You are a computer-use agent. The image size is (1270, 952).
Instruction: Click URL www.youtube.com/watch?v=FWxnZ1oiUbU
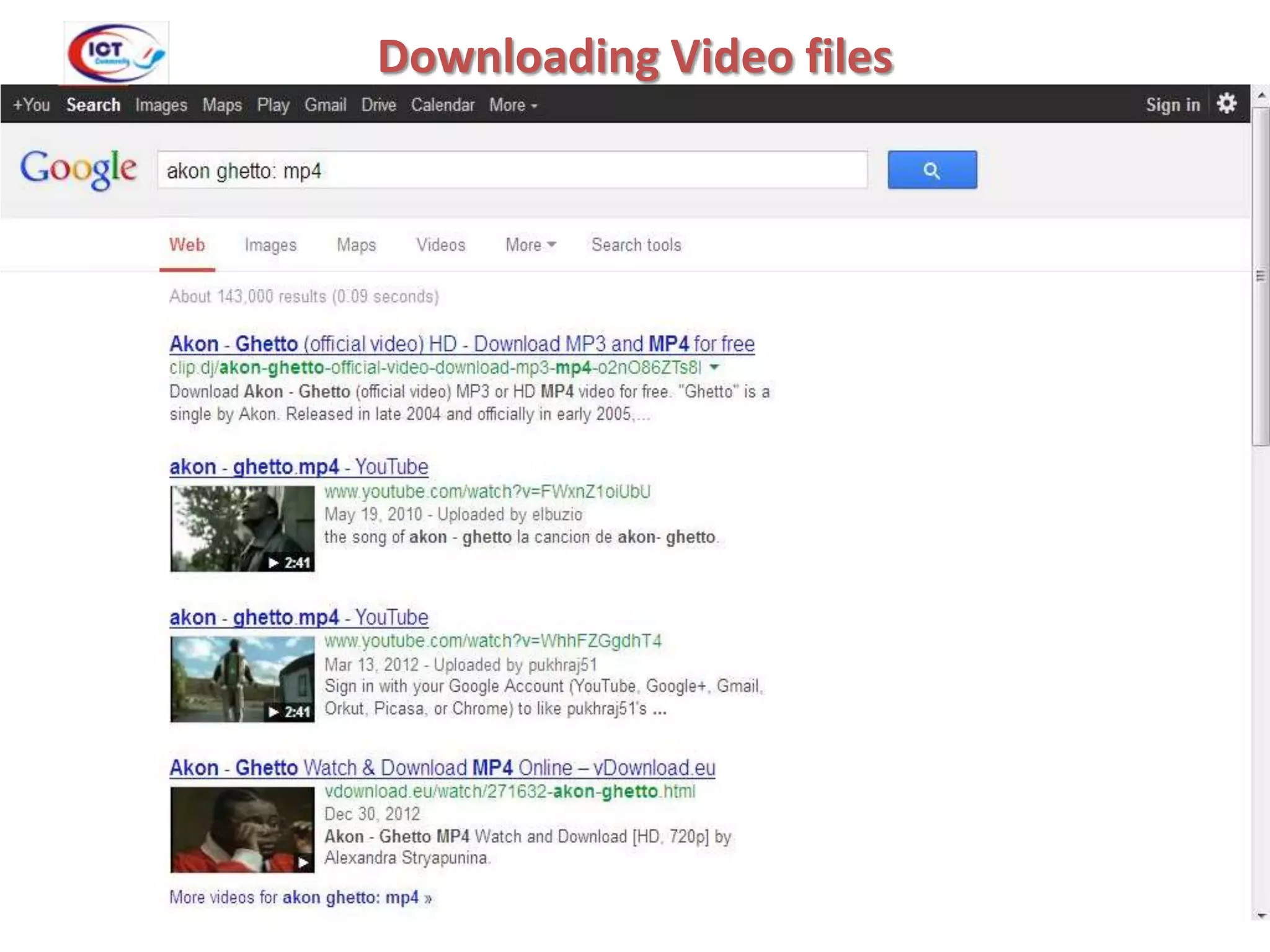coord(487,491)
